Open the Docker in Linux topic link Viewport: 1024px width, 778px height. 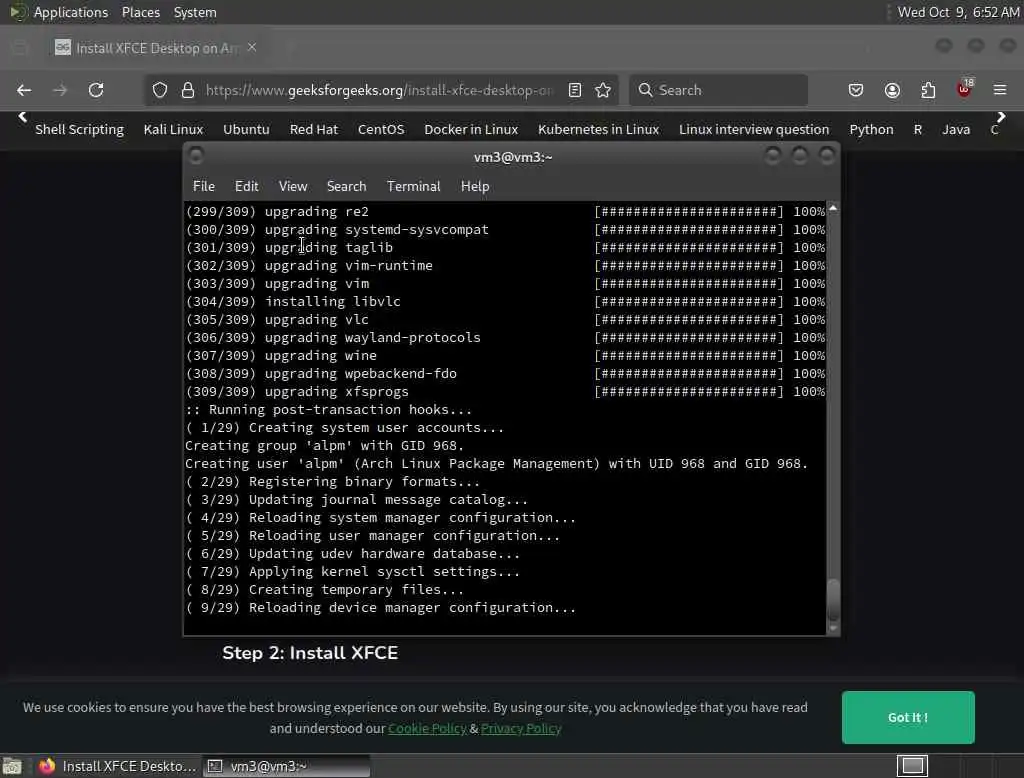click(471, 129)
